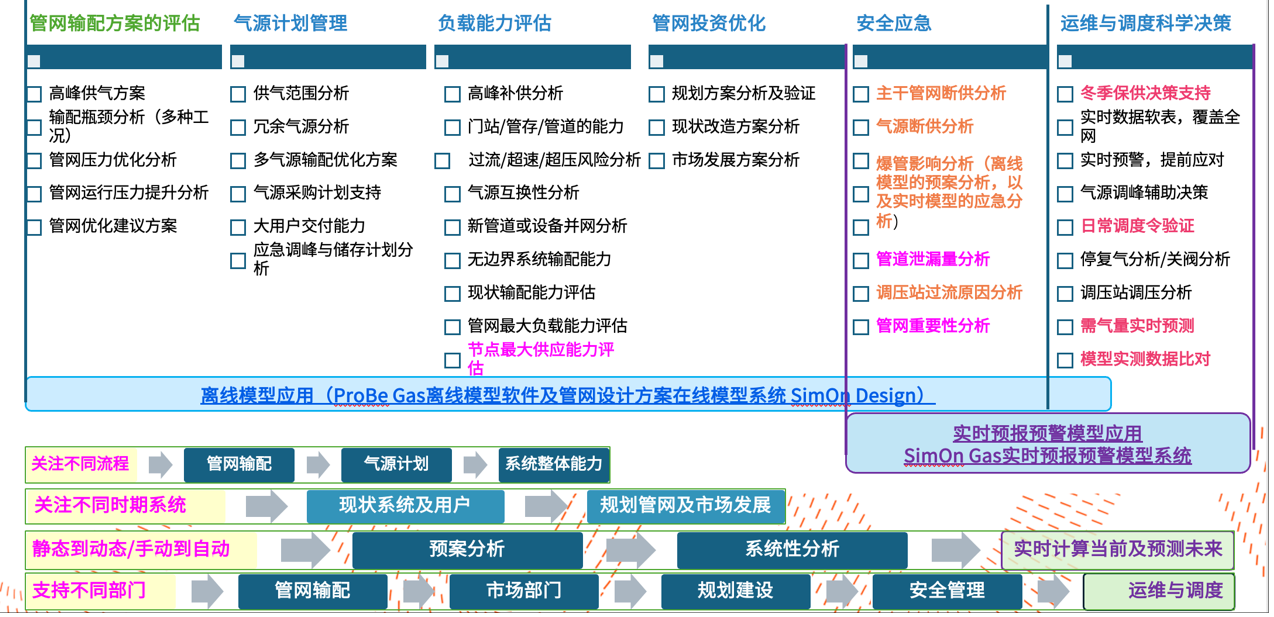Click the 系统整体能力 box

[x=553, y=464]
